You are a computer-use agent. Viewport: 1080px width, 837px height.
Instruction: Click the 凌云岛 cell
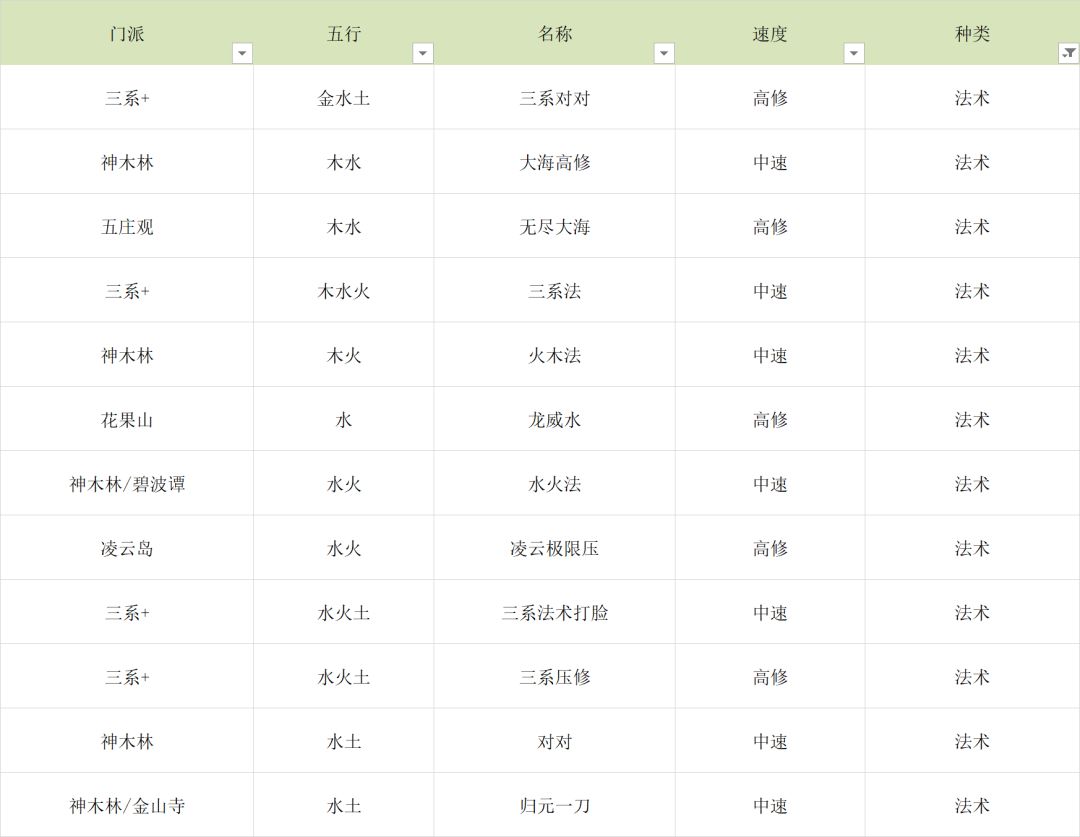127,548
